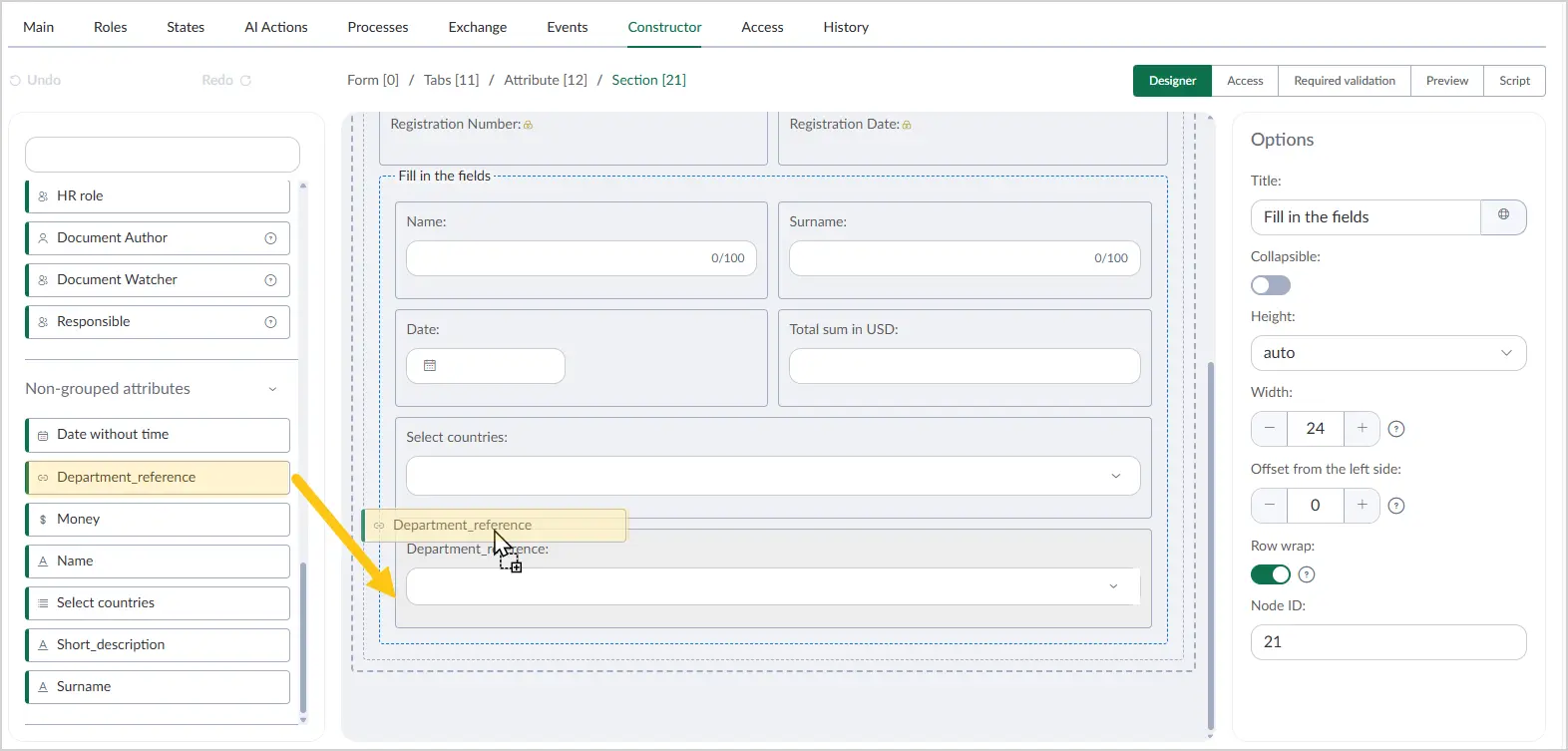Viewport: 1568px width, 751px height.
Task: Increase left offset with plus button
Action: (1362, 505)
